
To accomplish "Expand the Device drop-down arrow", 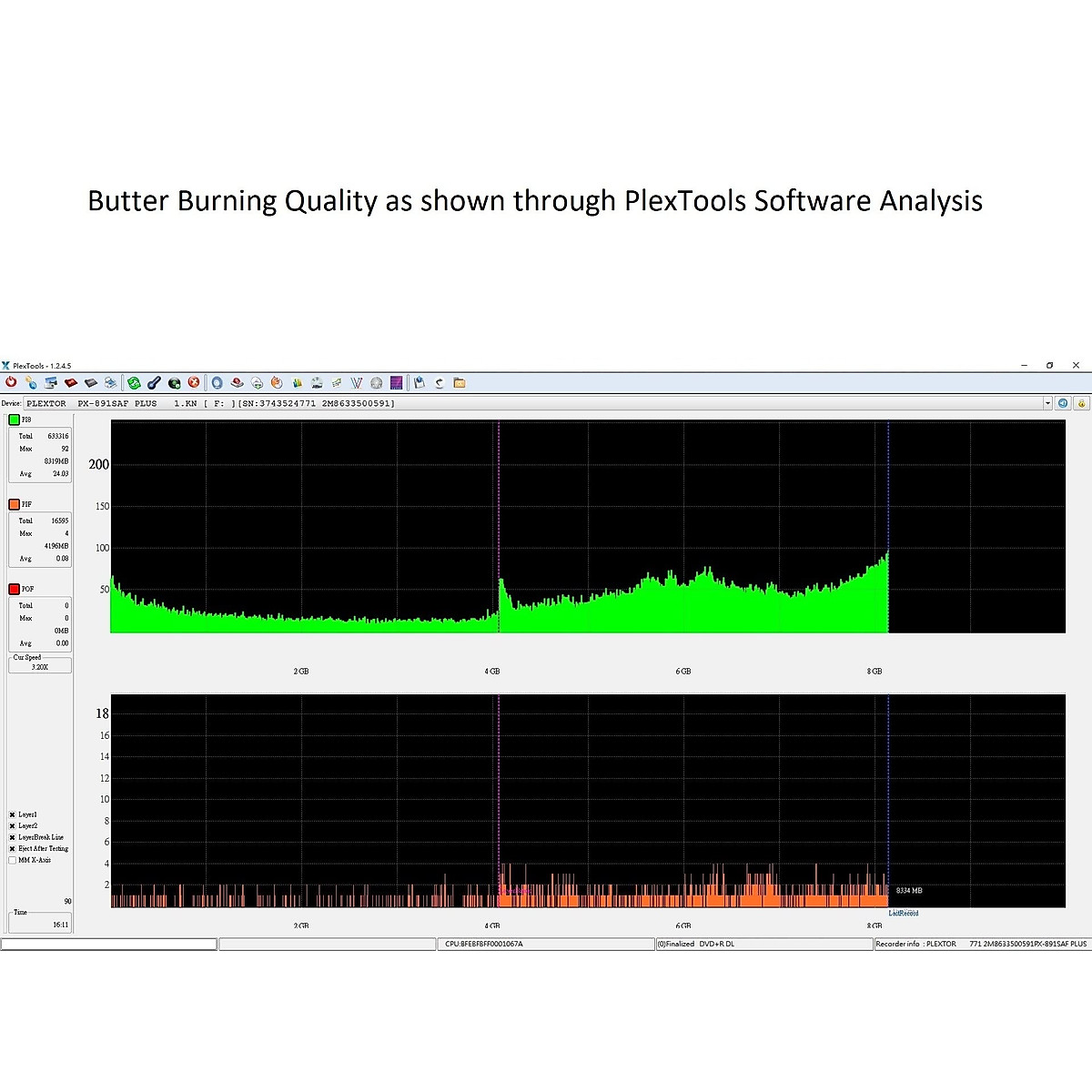I will click(1047, 403).
